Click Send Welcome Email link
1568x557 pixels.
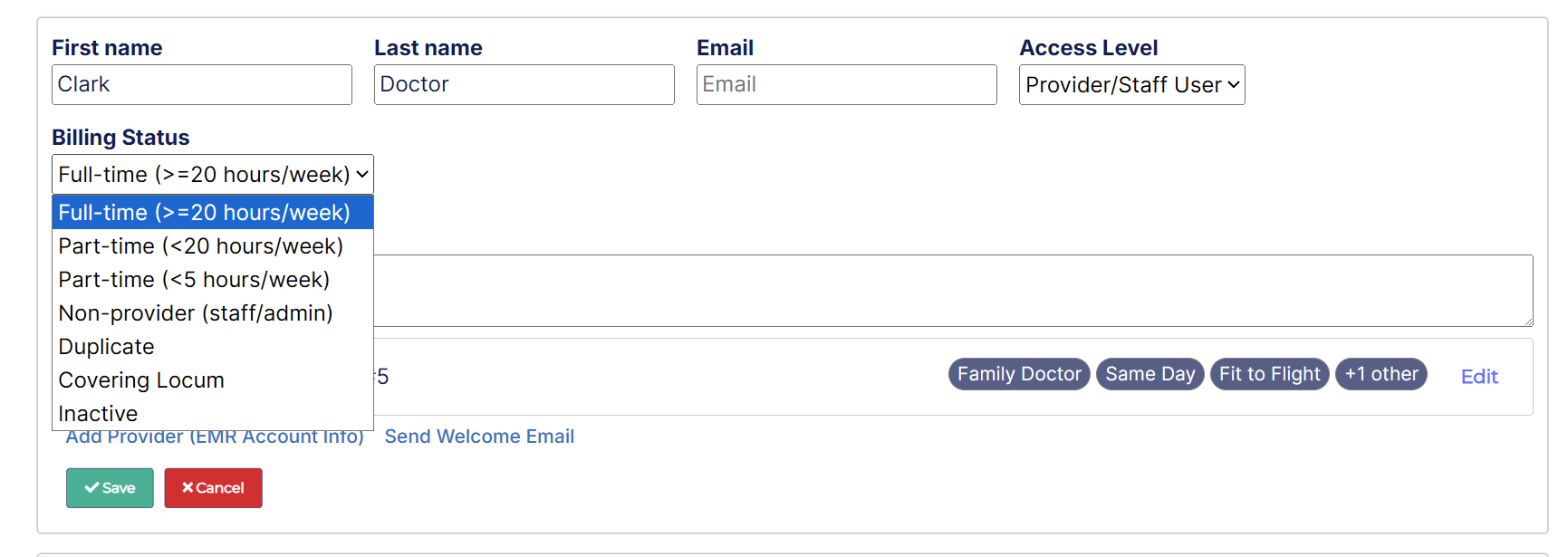479,437
